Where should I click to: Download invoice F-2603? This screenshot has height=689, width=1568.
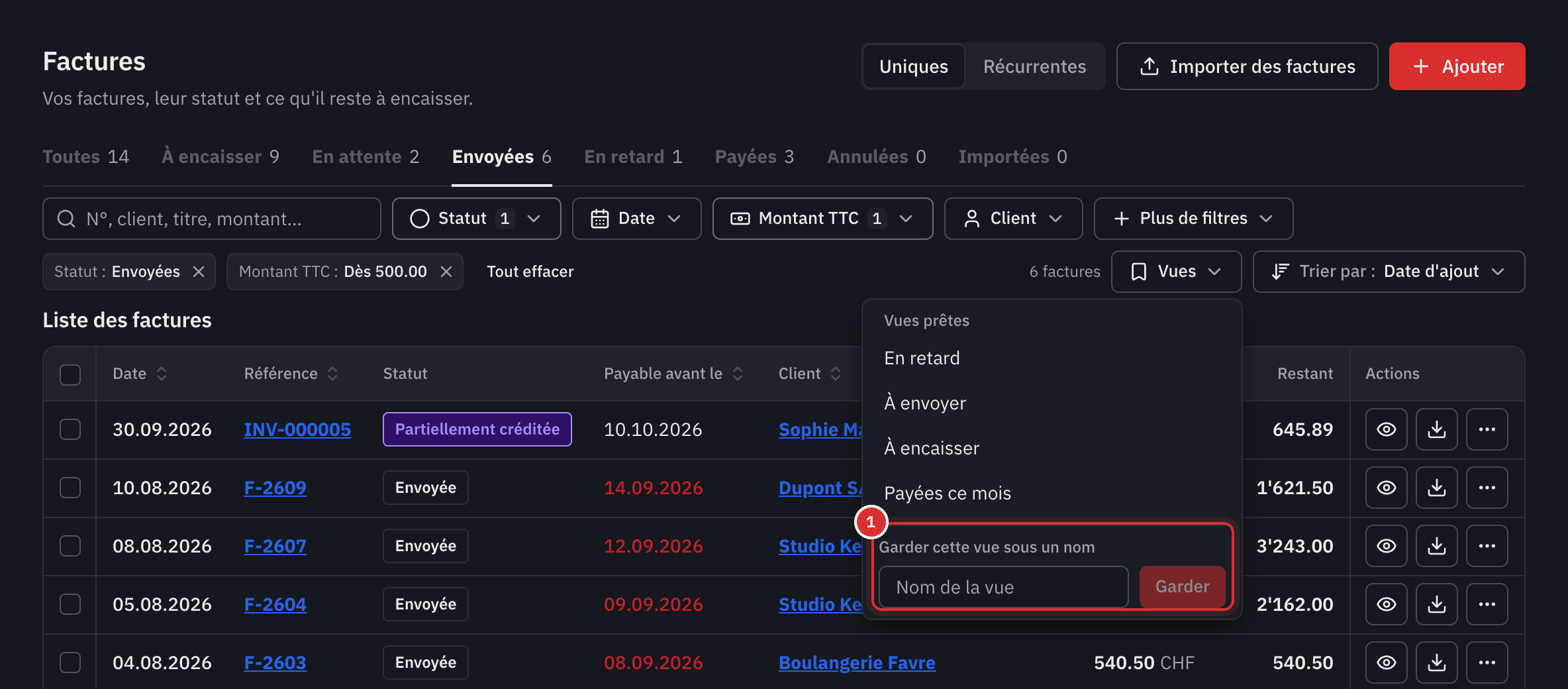point(1436,662)
